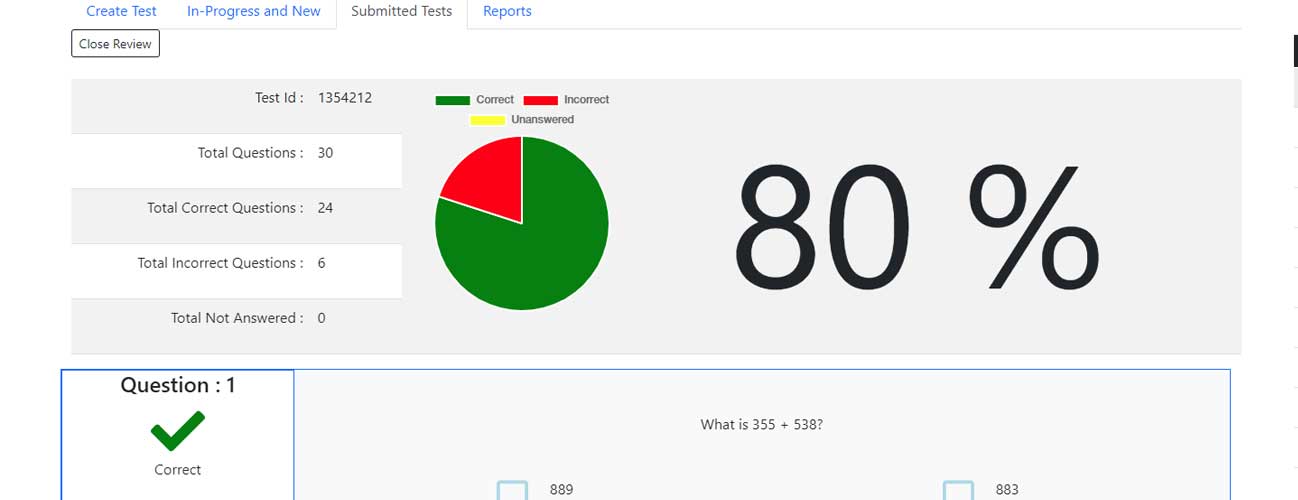Toggle the red Incorrect legend swatch

click(541, 100)
